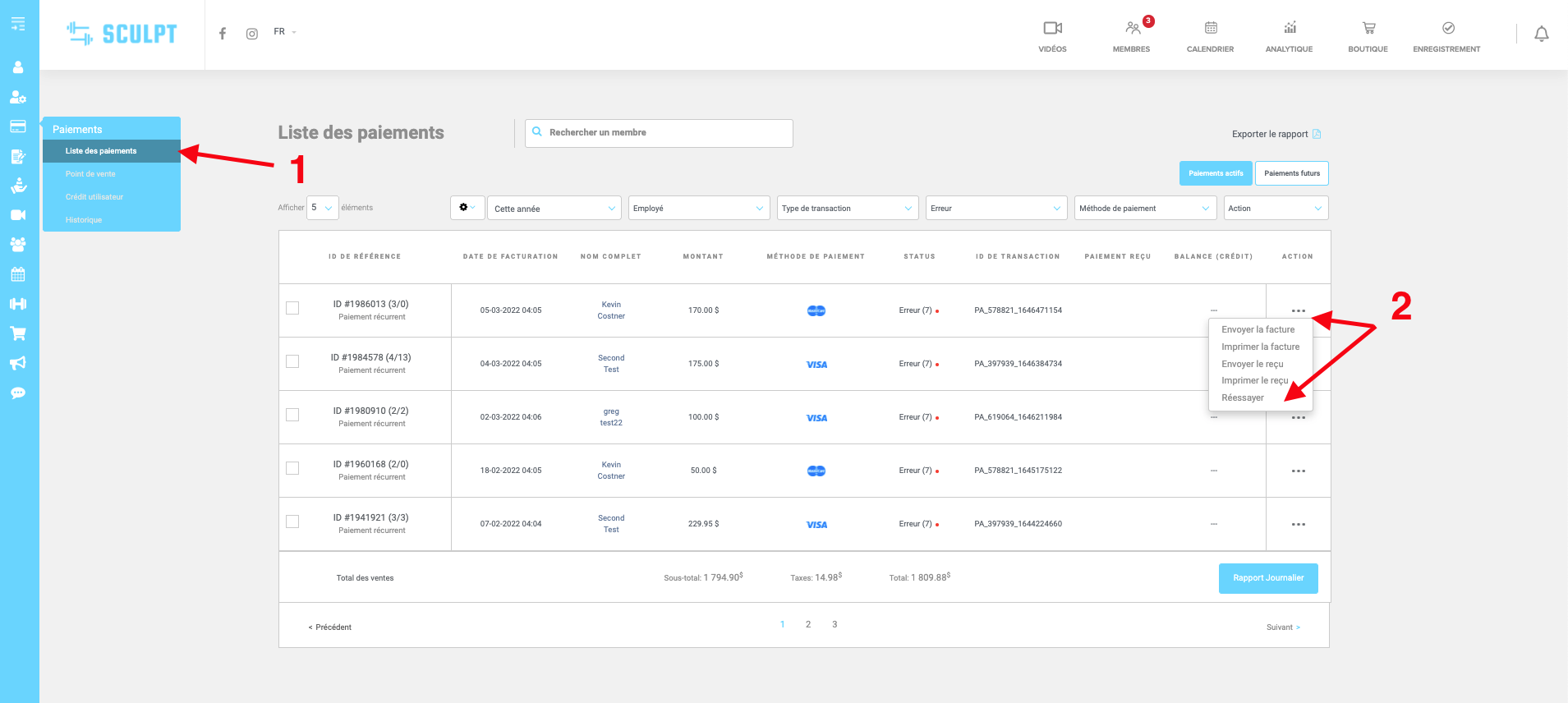Open the Cette année period dropdown
Image resolution: width=1568 pixels, height=703 pixels.
[554, 208]
